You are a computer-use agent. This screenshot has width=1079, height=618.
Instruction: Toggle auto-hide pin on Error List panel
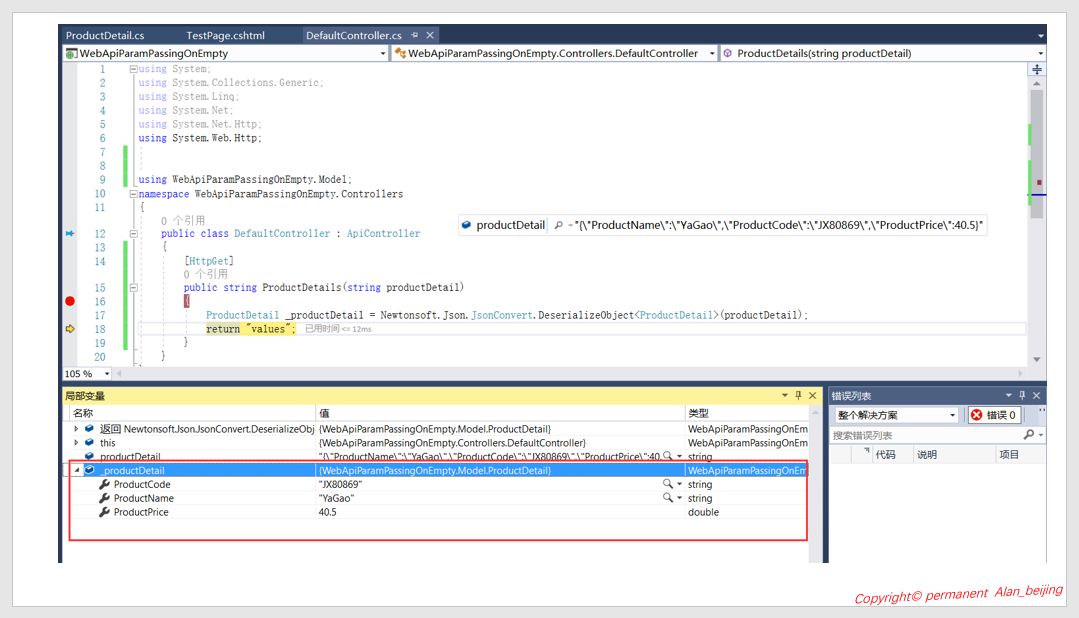(1022, 396)
